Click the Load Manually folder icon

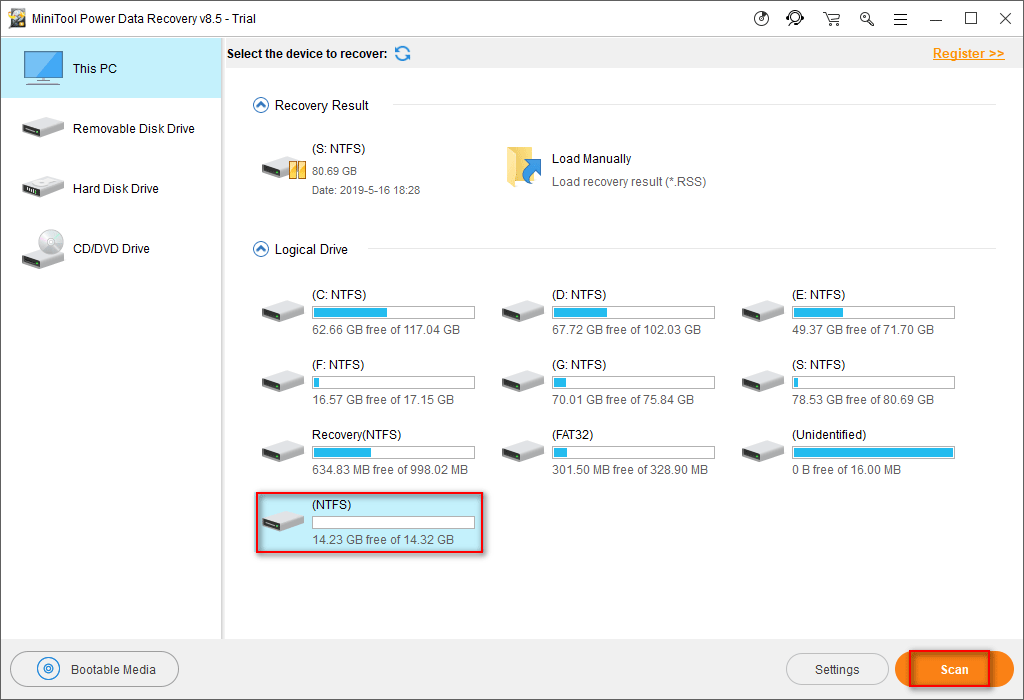[524, 167]
